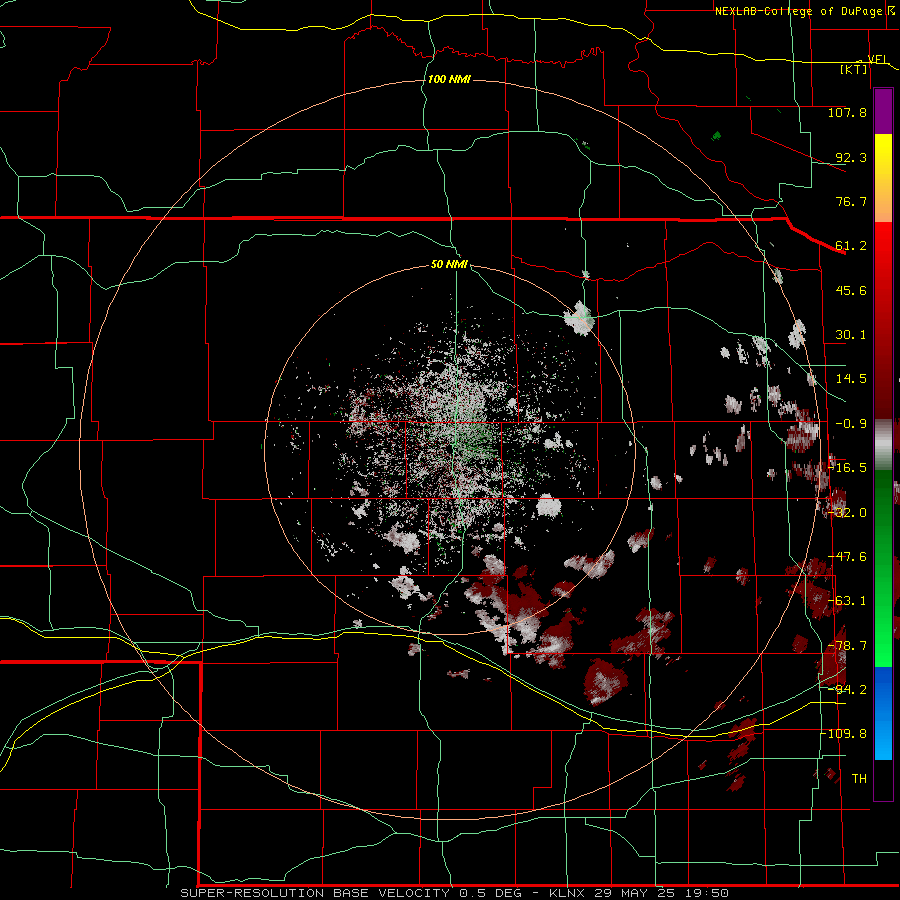The width and height of the screenshot is (900, 900).
Task: Pick the gray near-zero segment of color bar
Action: coord(883,445)
